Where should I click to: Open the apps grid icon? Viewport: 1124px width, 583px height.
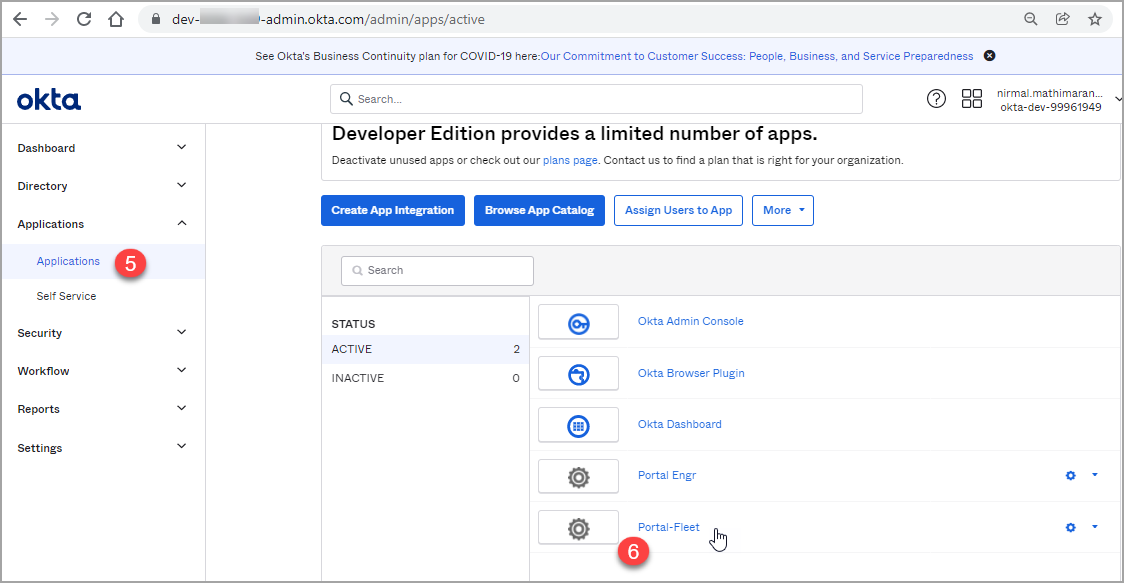coord(972,99)
